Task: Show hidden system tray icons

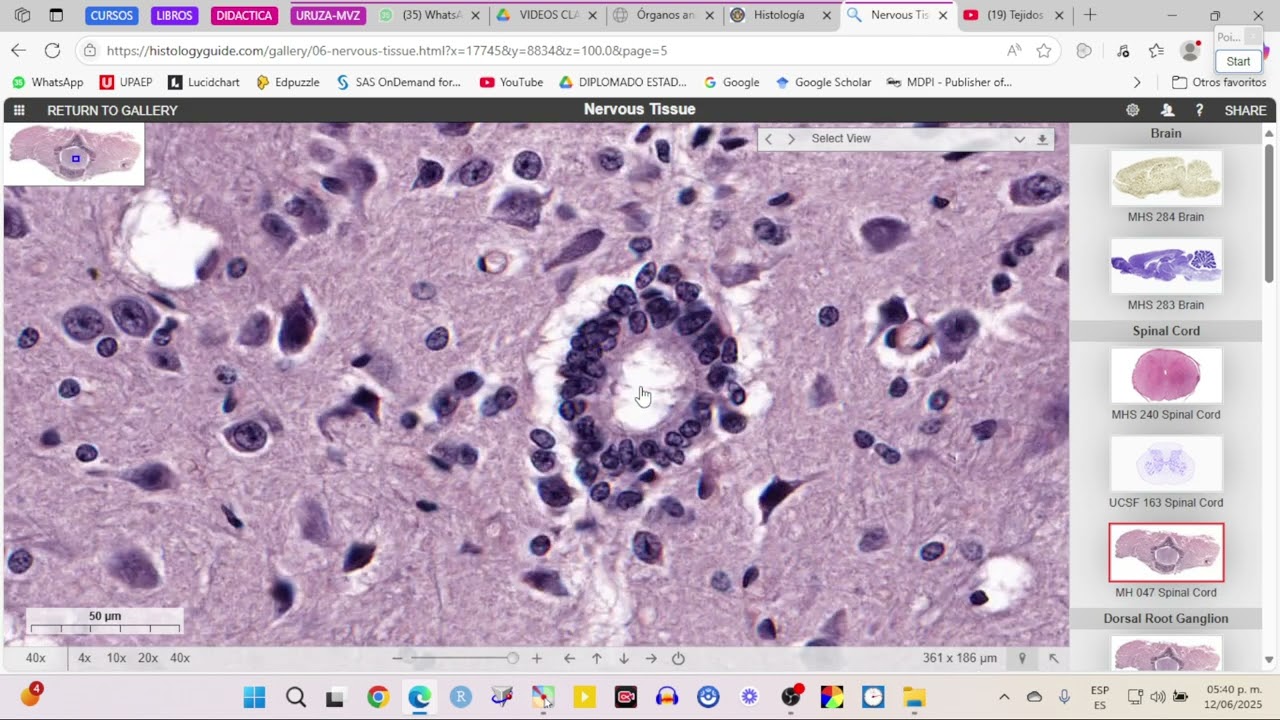Action: click(1004, 697)
